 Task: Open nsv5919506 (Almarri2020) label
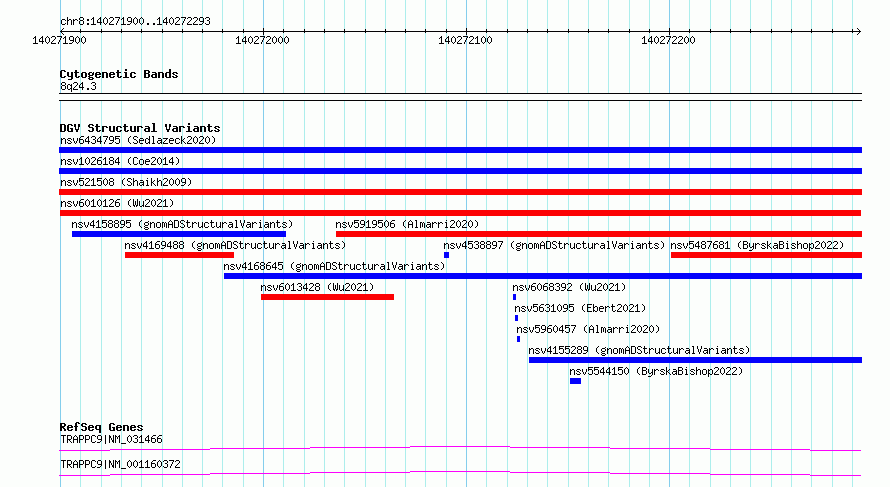tap(407, 224)
